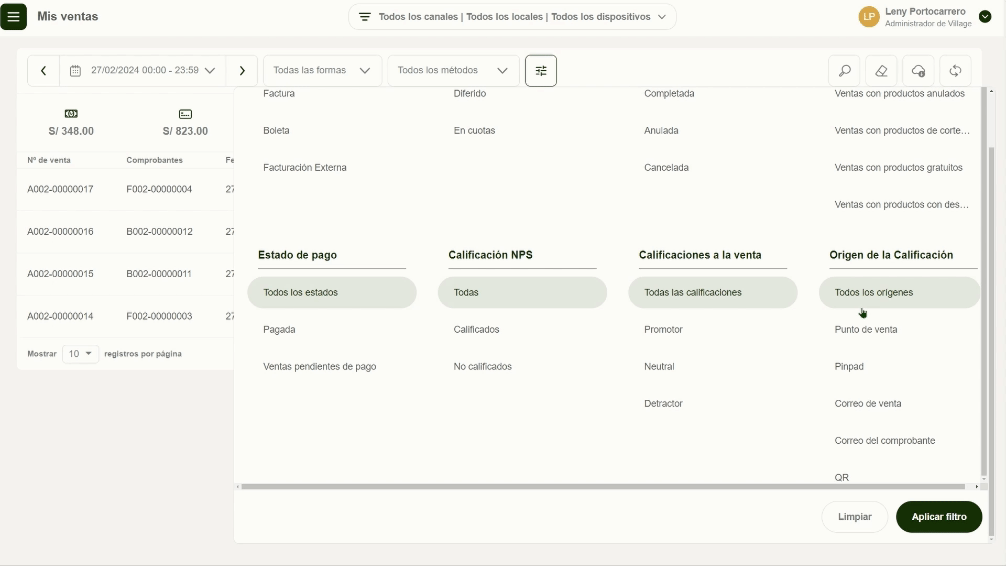The image size is (1006, 566).
Task: Select Todos los orígenes option
Action: point(899,293)
